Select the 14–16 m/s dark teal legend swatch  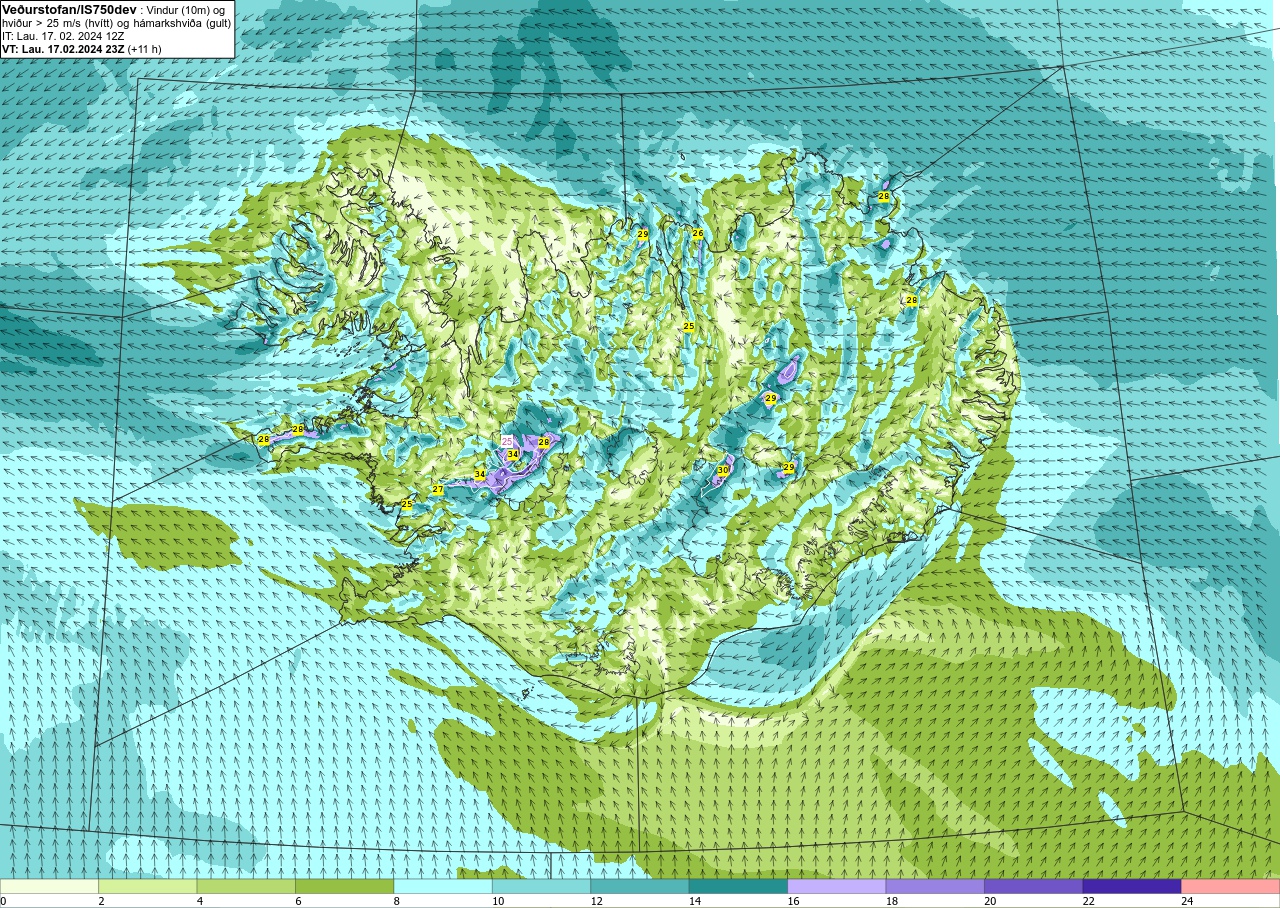(738, 886)
